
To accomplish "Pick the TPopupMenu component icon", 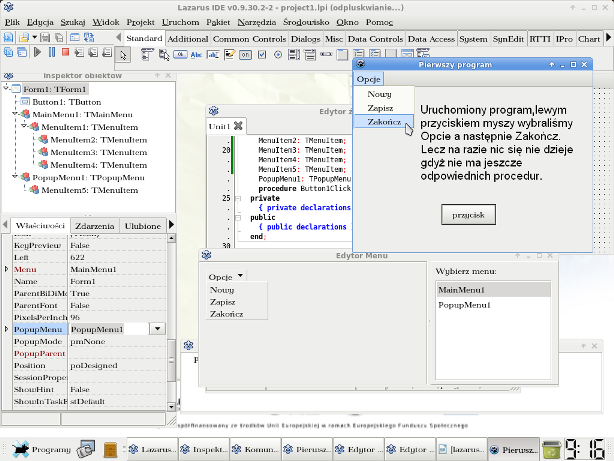I will click(x=164, y=55).
